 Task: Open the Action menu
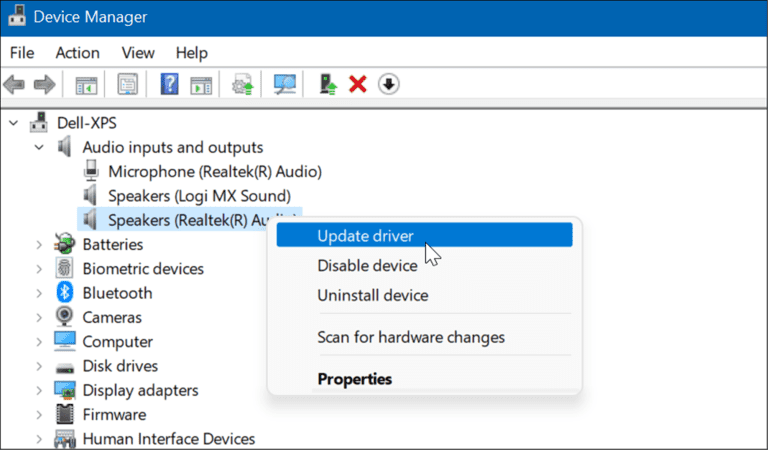77,53
